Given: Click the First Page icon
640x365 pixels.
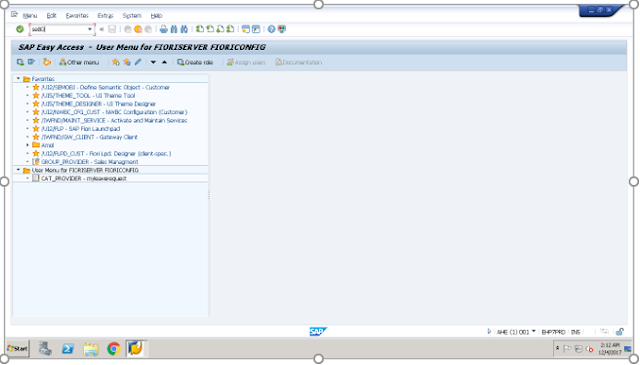Looking at the screenshot, I should click(x=200, y=29).
